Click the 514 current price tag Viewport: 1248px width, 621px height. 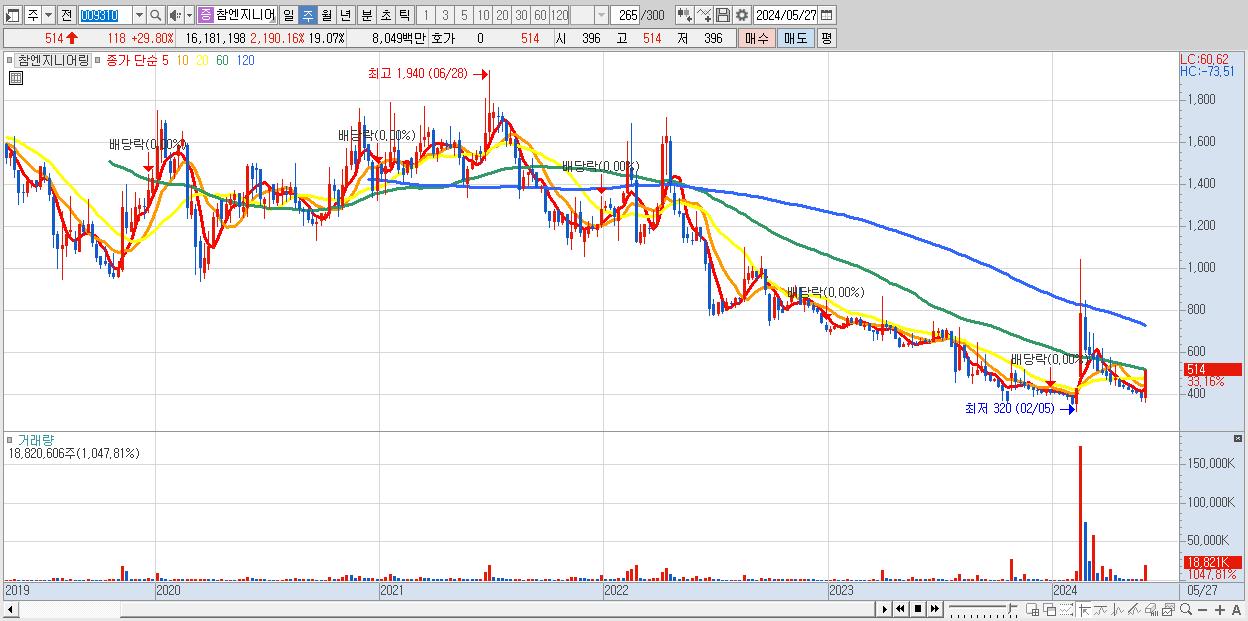(1211, 369)
